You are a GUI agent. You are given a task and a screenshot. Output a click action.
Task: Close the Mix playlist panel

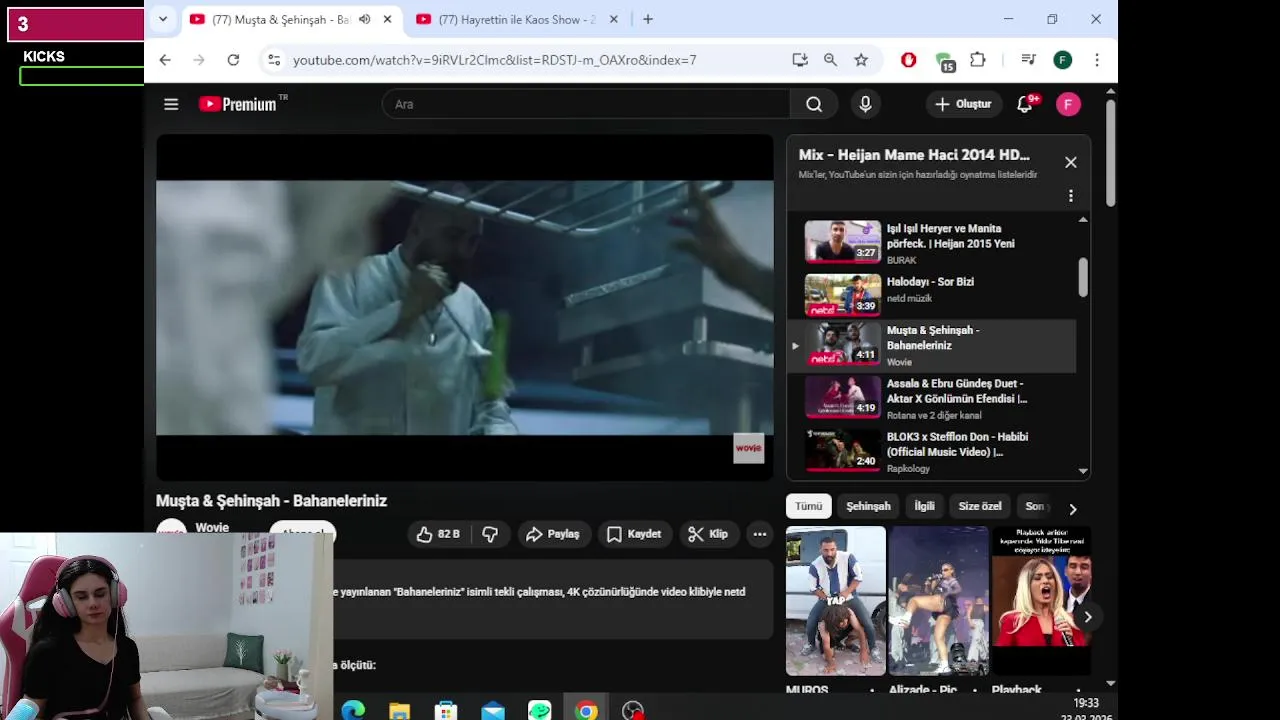1071,162
